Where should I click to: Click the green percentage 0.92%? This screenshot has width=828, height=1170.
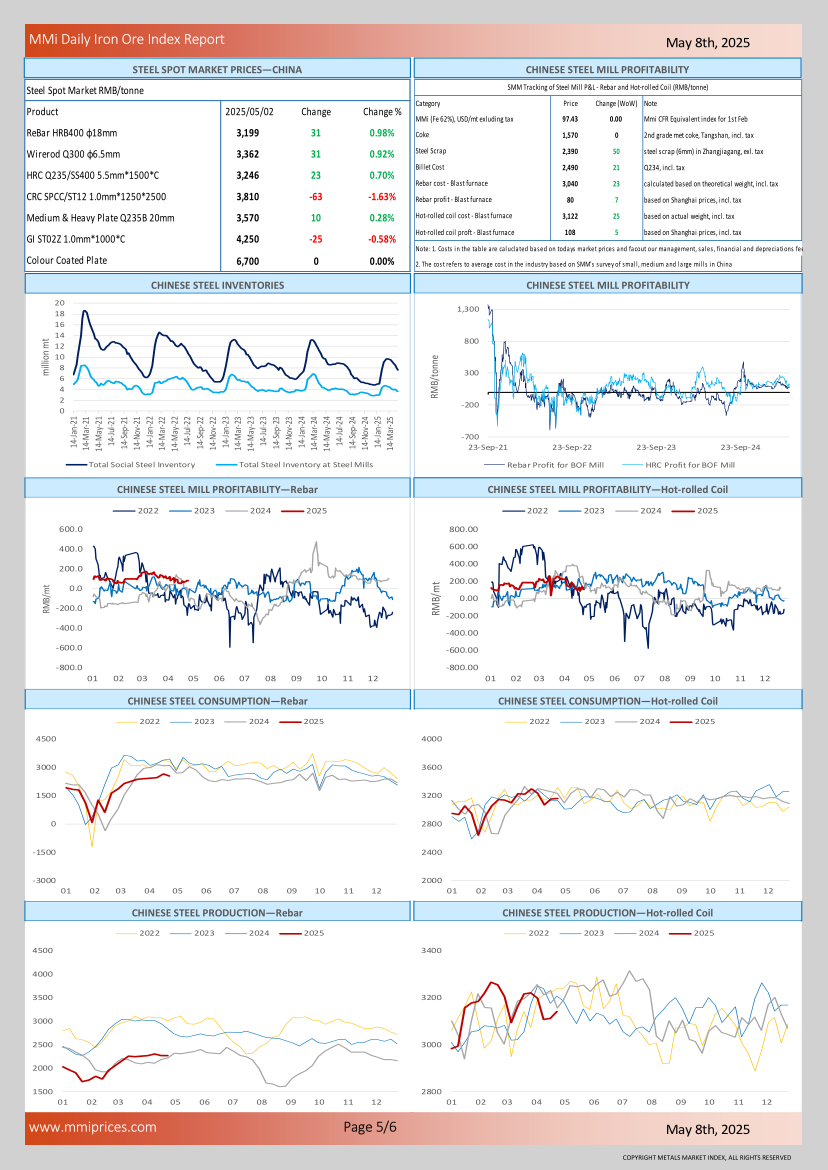click(x=382, y=154)
